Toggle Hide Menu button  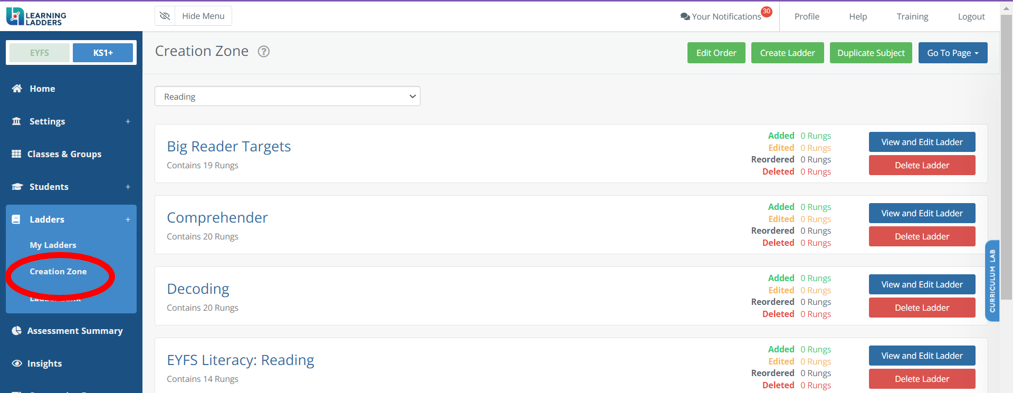[193, 16]
